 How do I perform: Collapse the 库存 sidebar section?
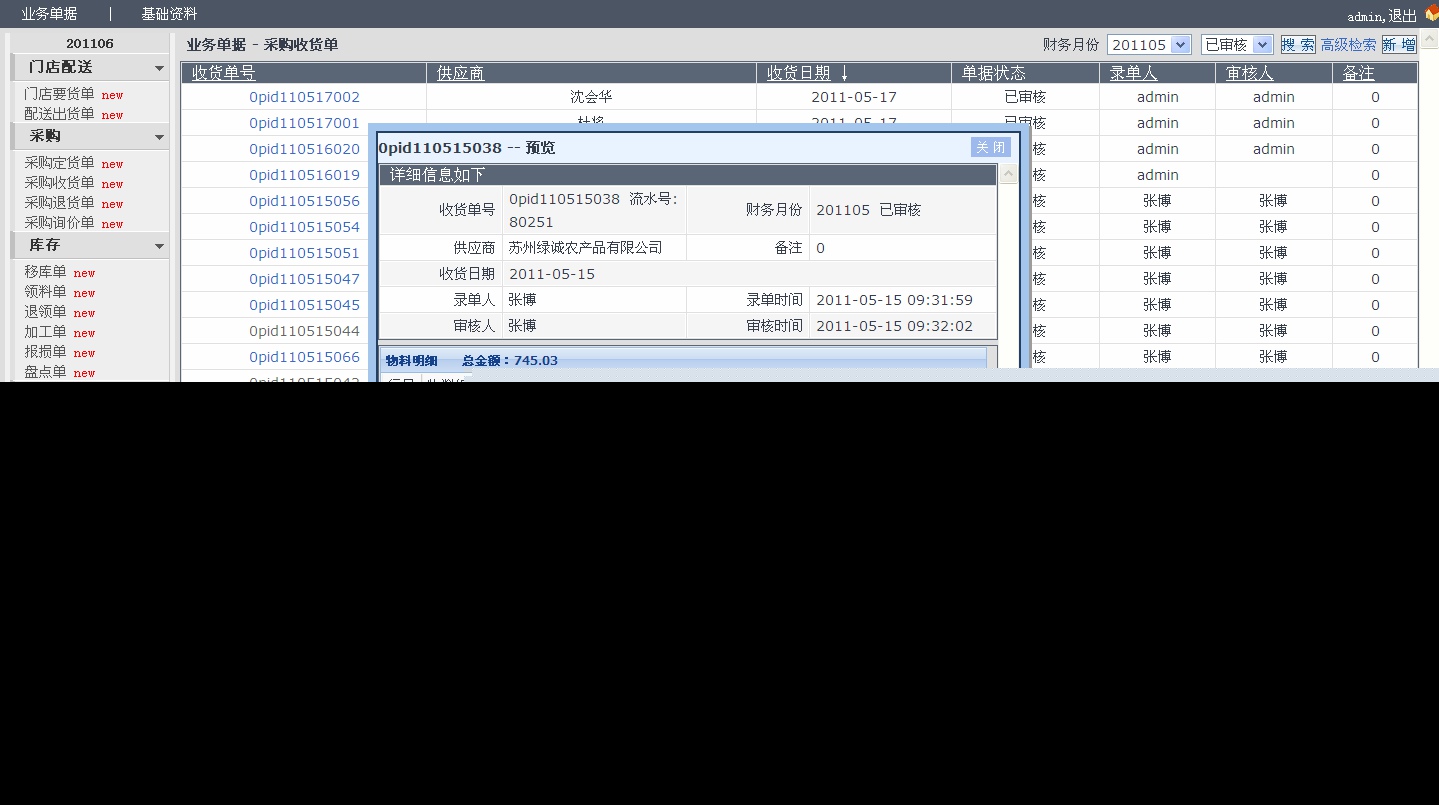tap(157, 245)
